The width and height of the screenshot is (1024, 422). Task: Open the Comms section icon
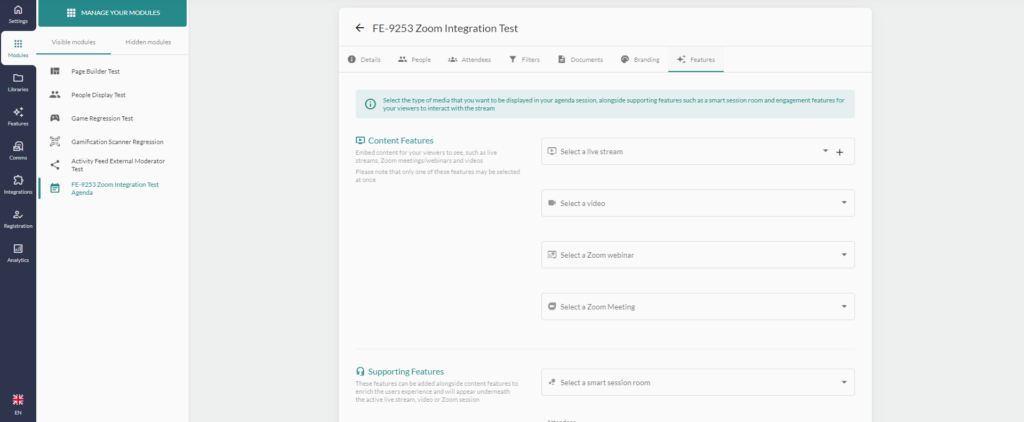coord(18,150)
